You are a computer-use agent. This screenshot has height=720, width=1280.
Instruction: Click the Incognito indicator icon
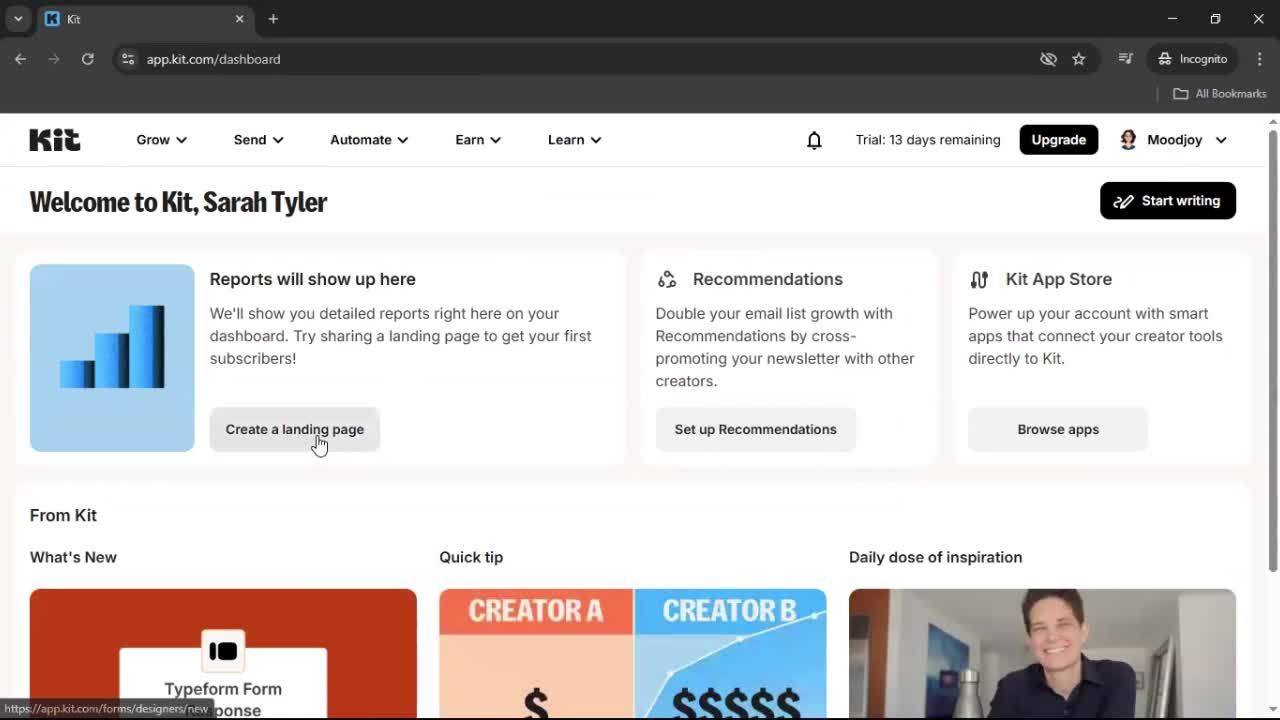pos(1165,59)
